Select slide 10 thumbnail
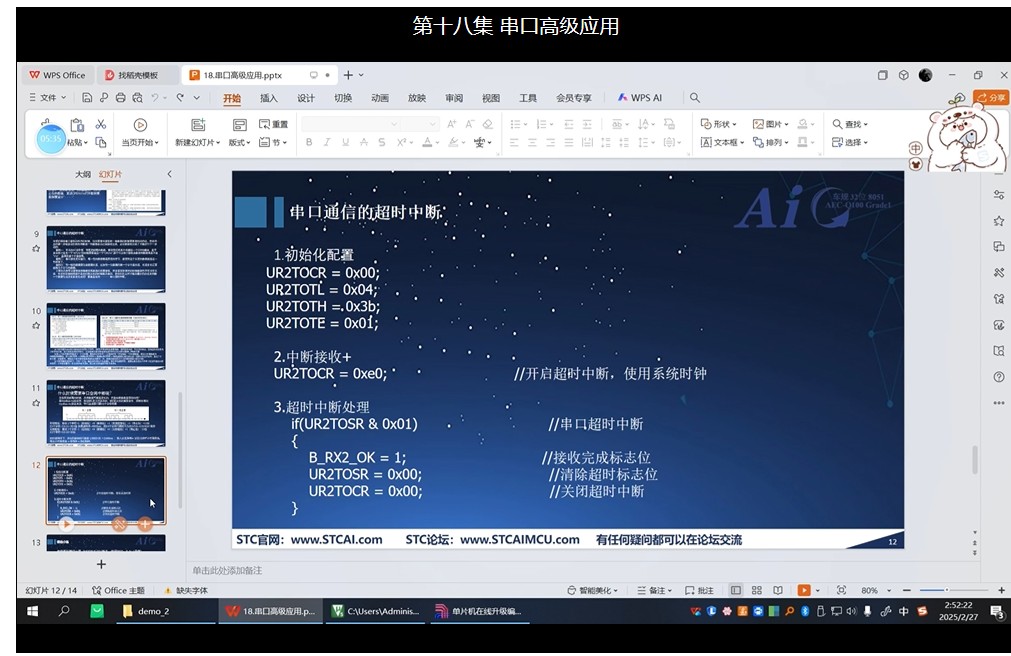 (106, 336)
